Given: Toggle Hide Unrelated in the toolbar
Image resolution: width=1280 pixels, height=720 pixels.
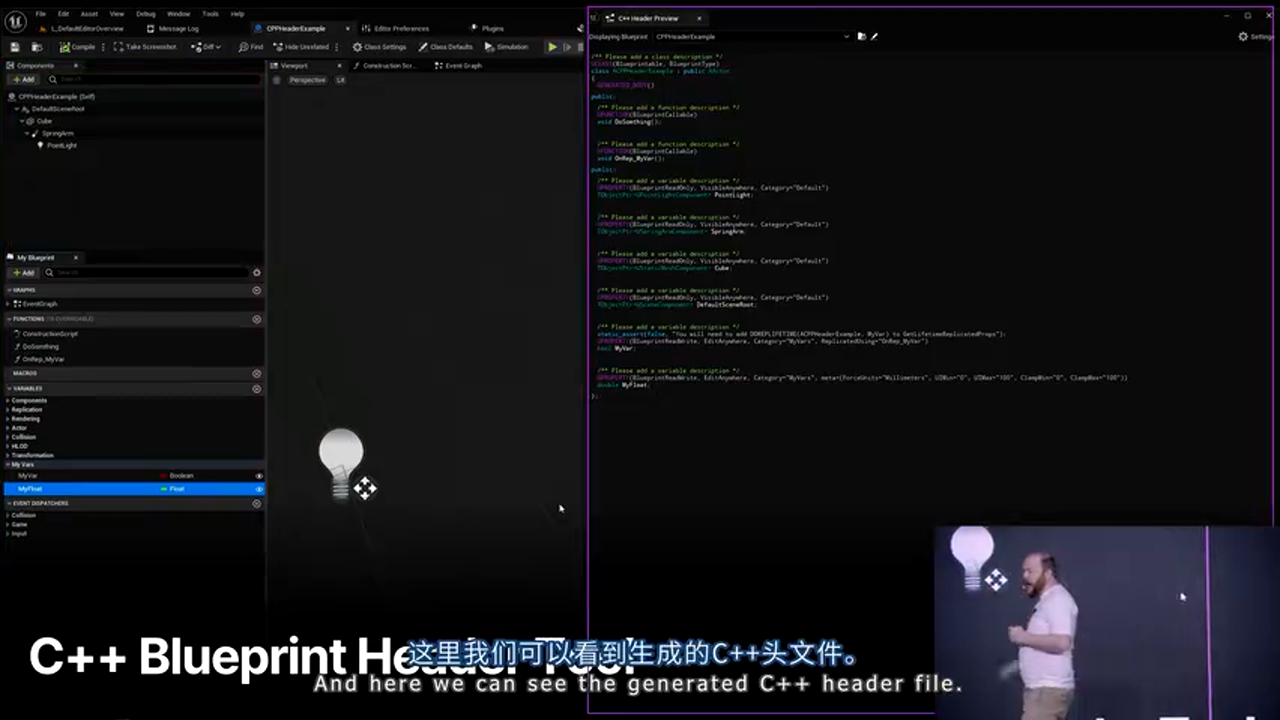Looking at the screenshot, I should (x=301, y=47).
